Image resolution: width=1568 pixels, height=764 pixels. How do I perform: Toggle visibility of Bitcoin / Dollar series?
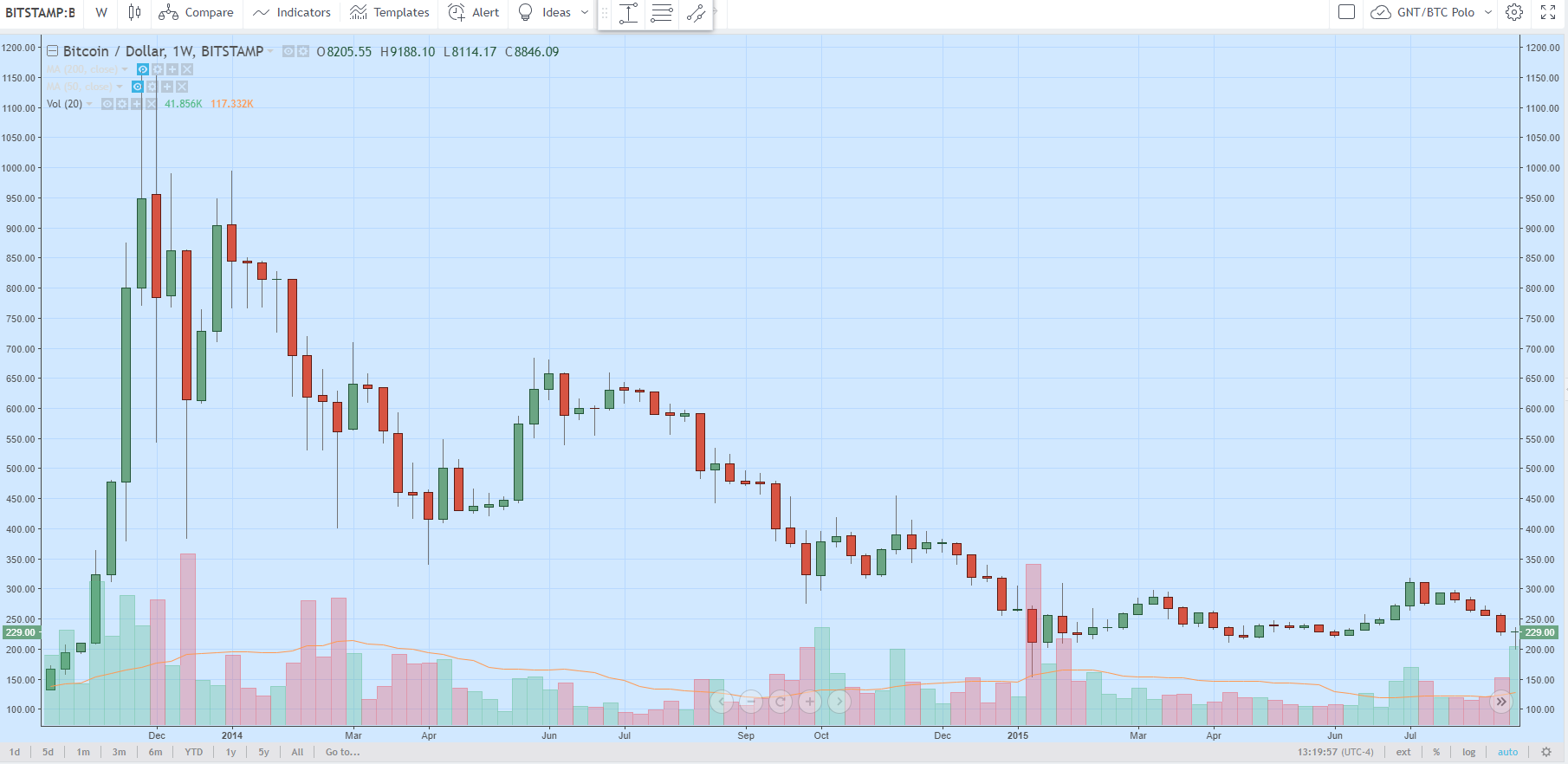288,51
